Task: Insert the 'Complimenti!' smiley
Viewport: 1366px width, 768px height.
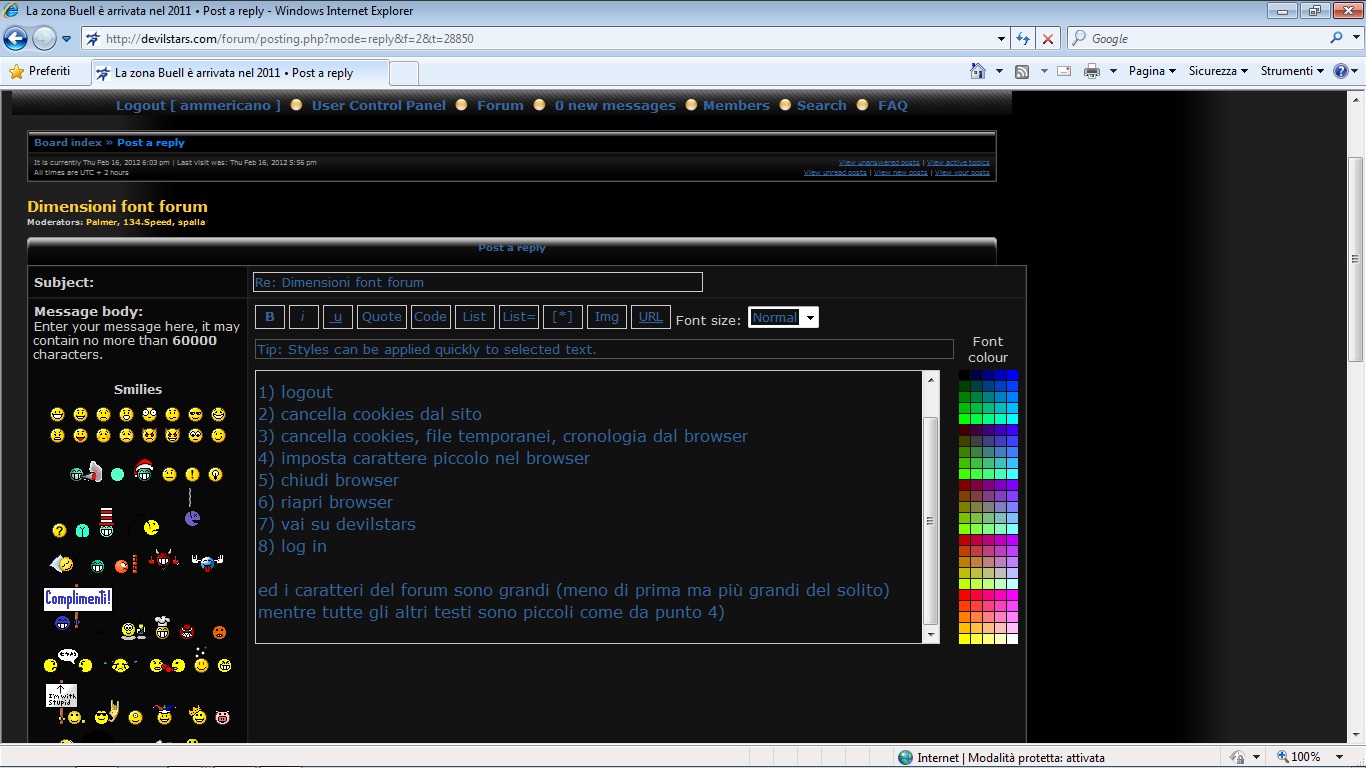Action: pos(77,599)
